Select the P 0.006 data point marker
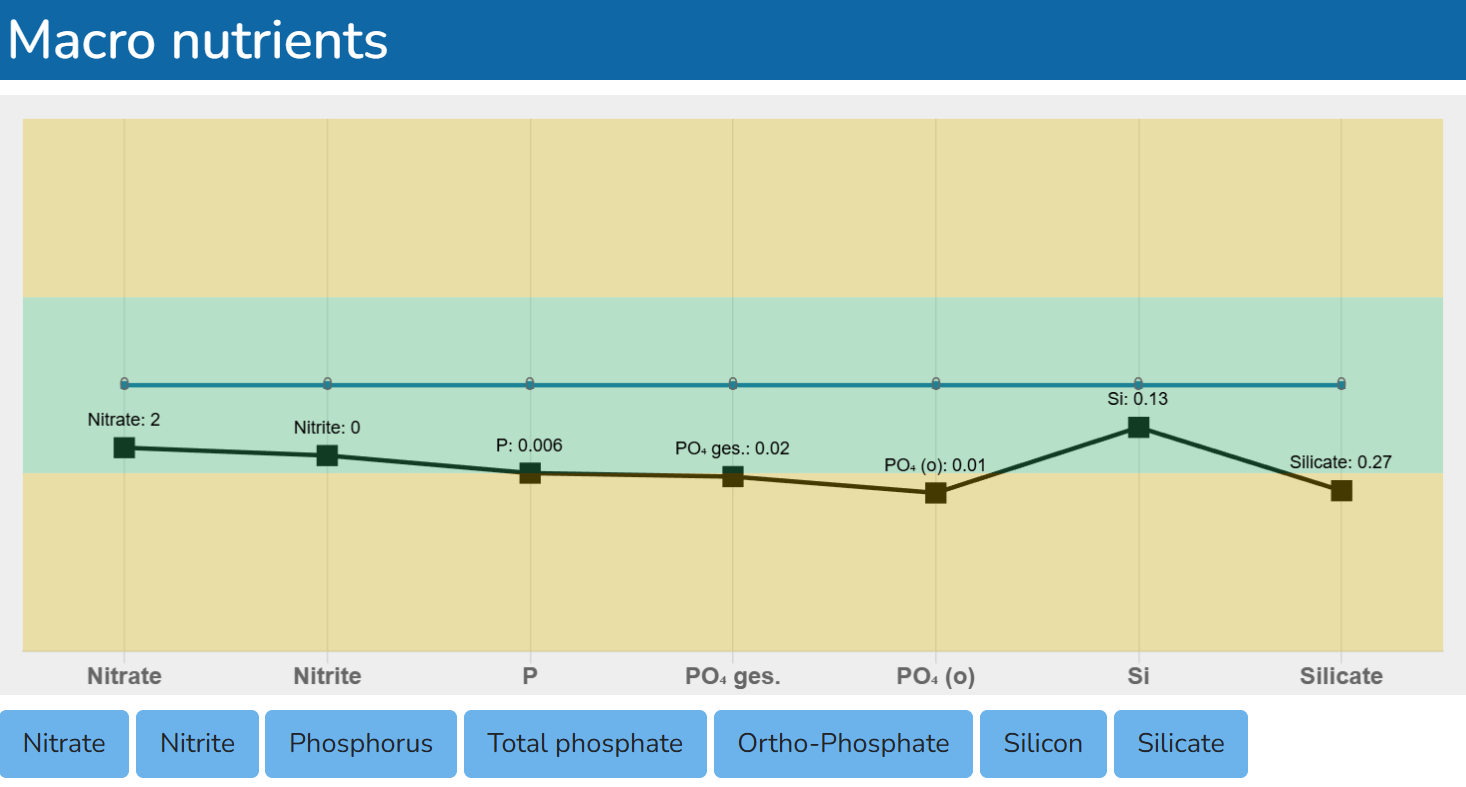 pos(530,473)
